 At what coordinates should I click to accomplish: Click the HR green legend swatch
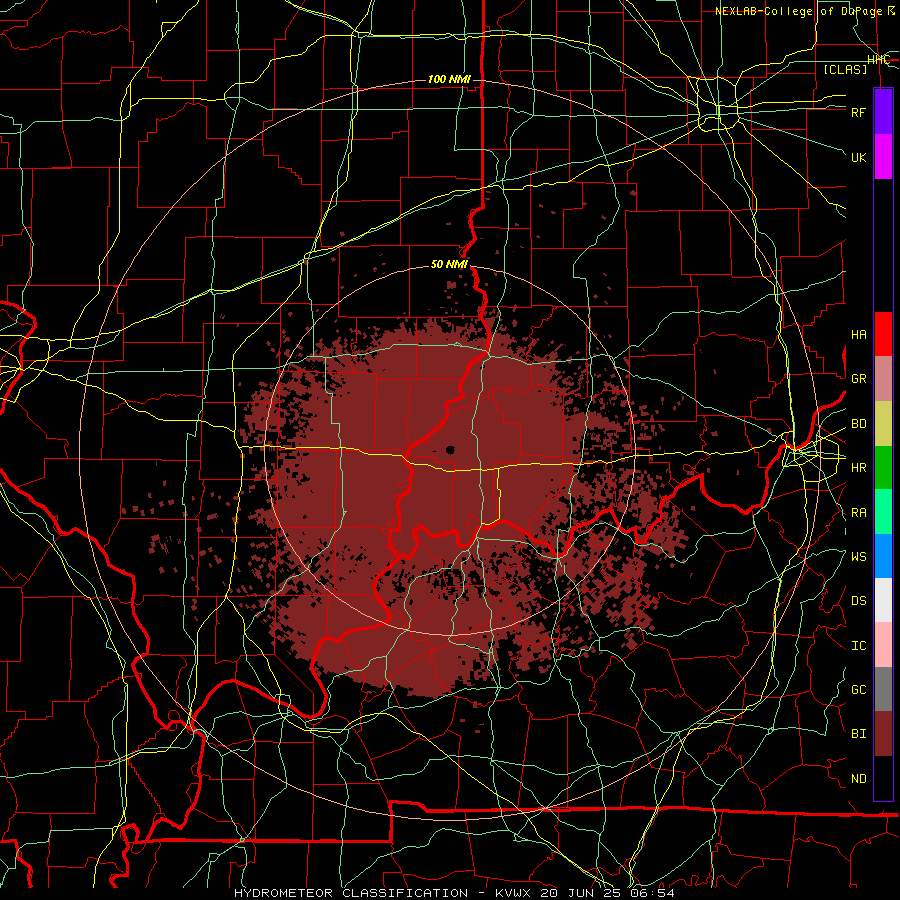coord(883,467)
